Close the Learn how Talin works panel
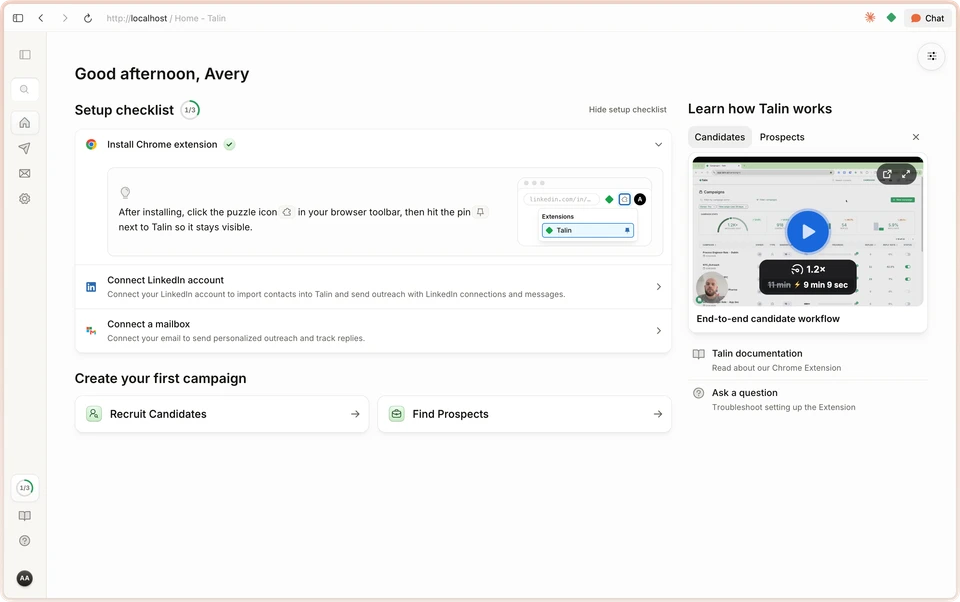 tap(915, 137)
